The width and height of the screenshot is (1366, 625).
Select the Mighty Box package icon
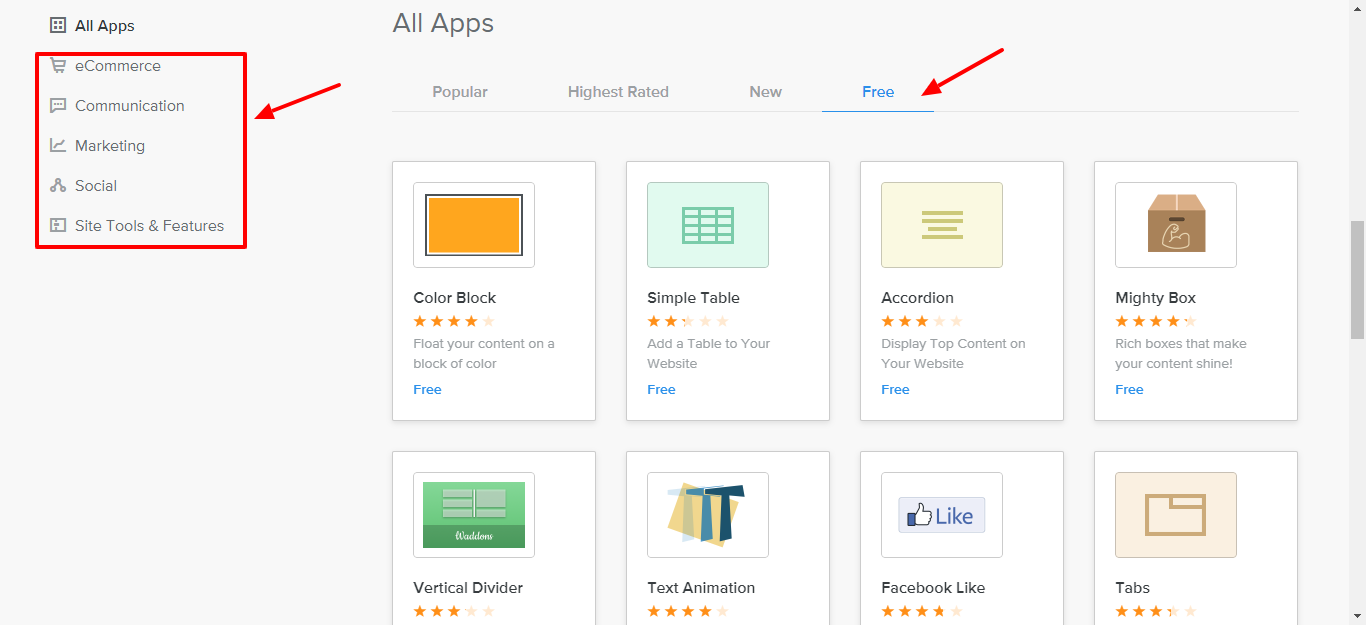(x=1176, y=225)
